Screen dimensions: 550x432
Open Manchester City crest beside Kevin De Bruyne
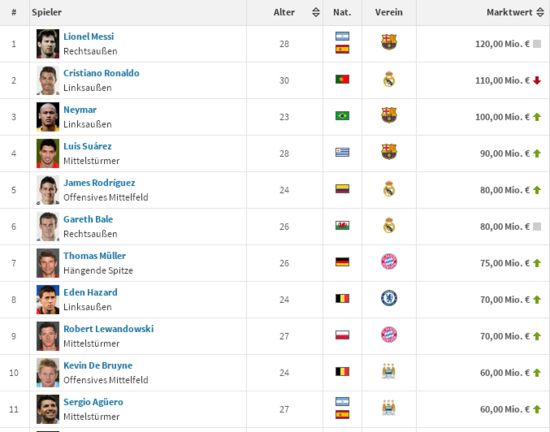click(389, 371)
